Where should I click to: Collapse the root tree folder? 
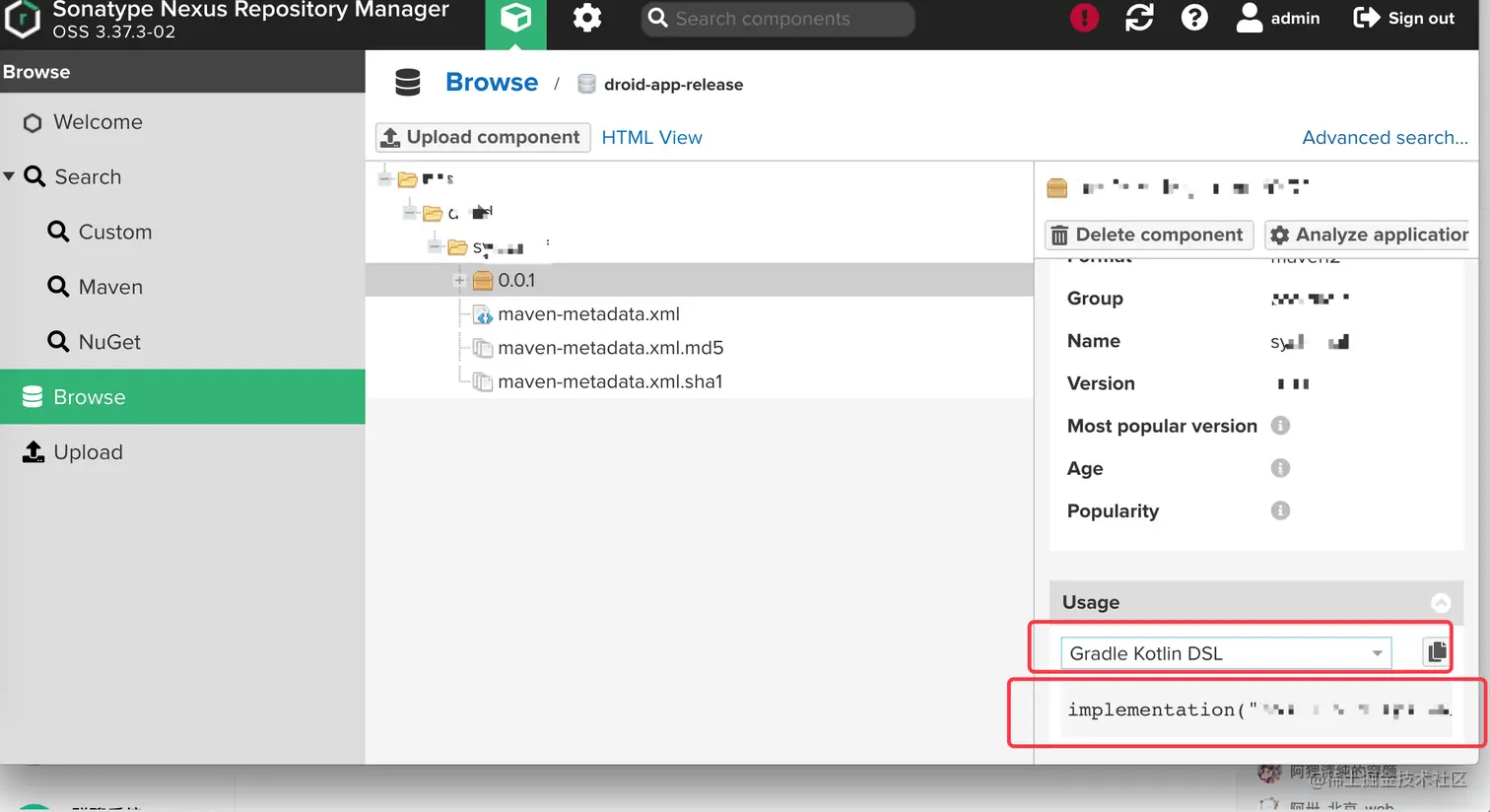tap(385, 178)
